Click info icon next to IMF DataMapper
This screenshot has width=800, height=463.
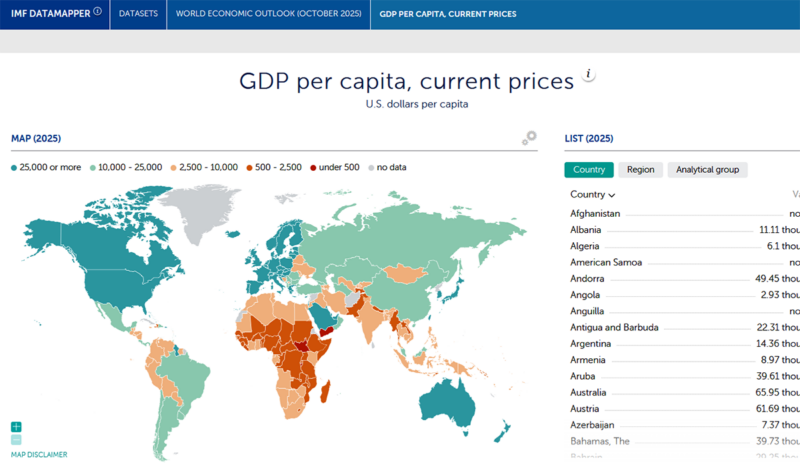[x=98, y=13]
